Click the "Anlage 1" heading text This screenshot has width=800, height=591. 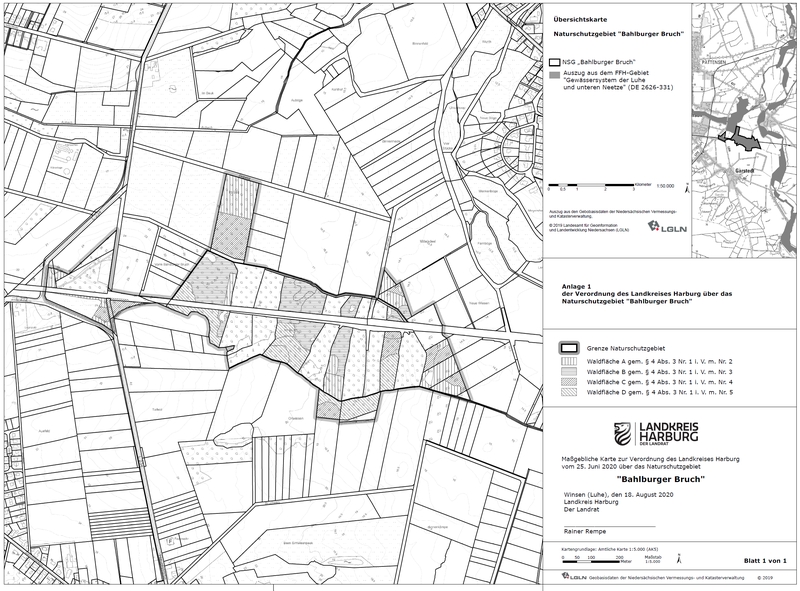click(563, 284)
